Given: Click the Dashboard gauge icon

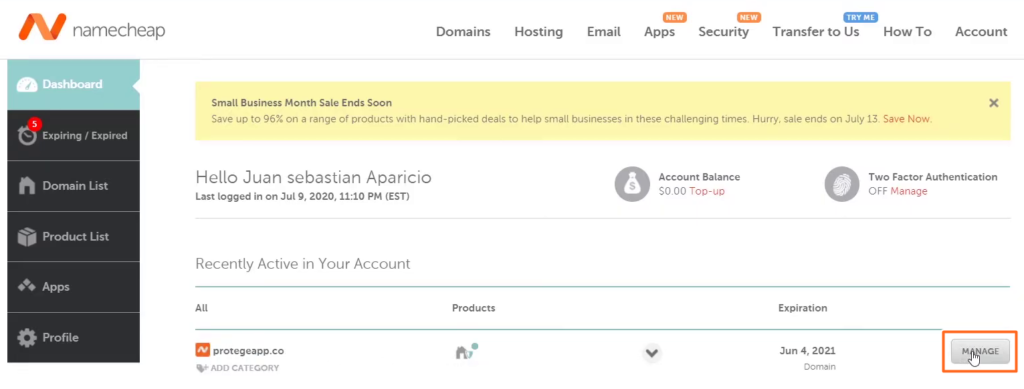Looking at the screenshot, I should click(x=27, y=85).
